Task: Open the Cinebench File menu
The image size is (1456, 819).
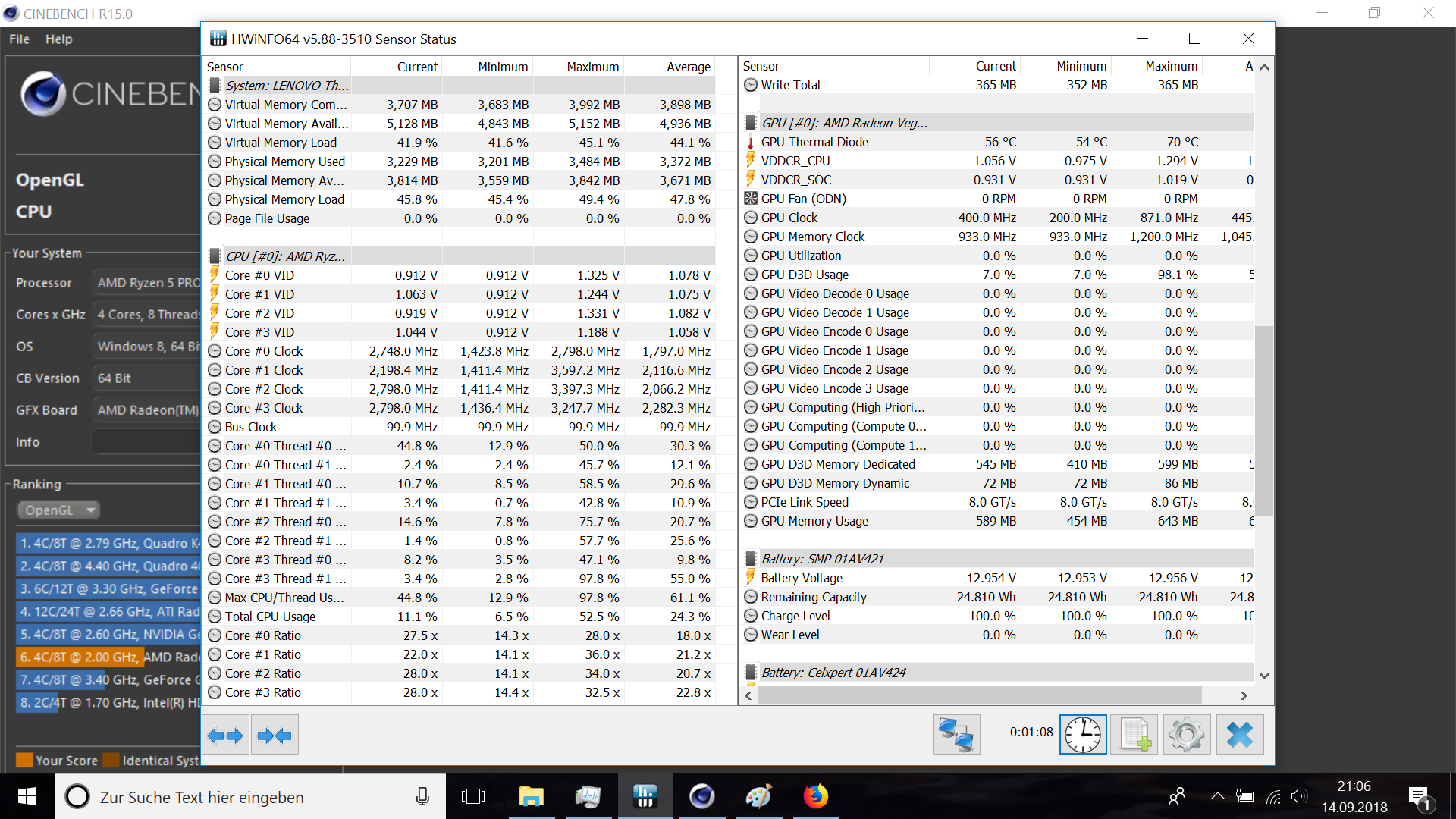Action: tap(19, 39)
